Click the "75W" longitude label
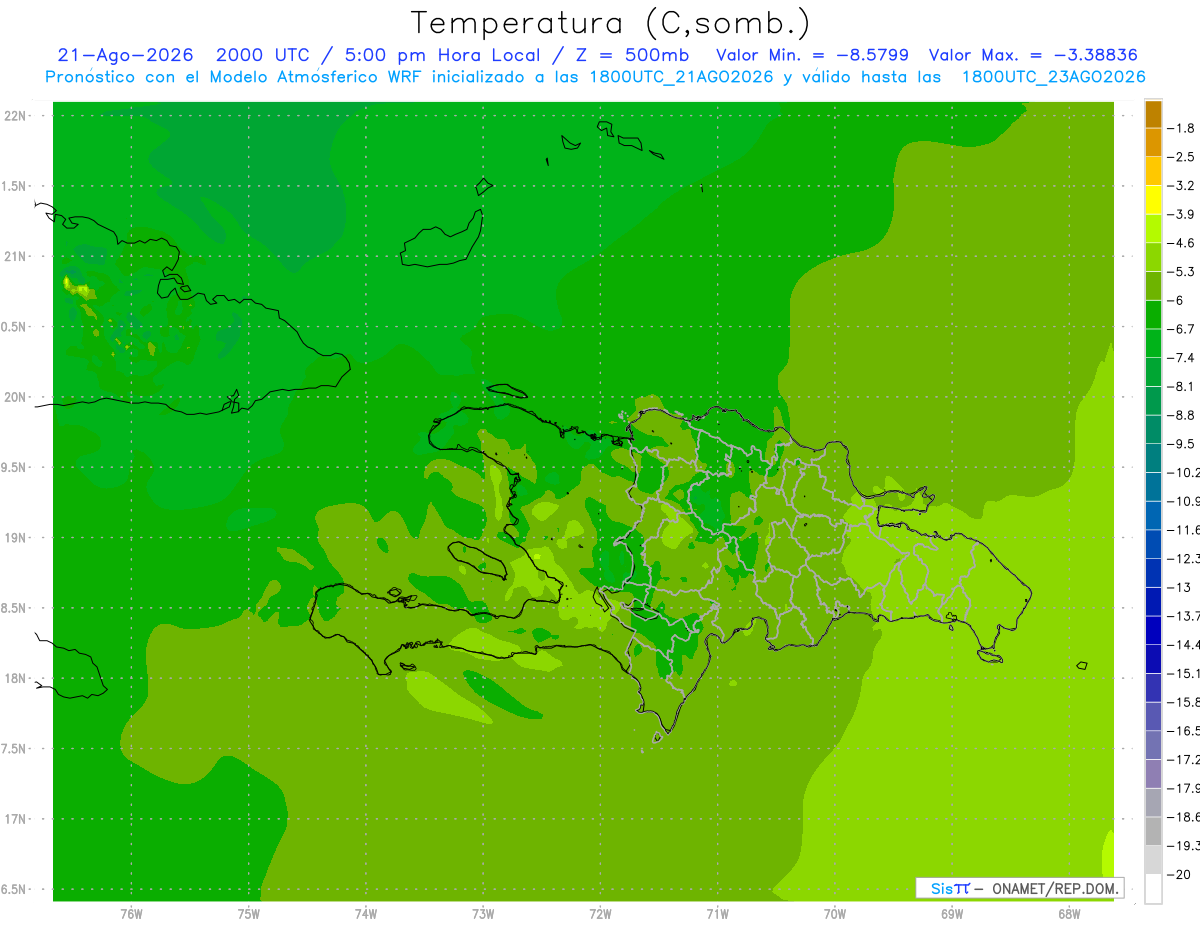 (248, 913)
